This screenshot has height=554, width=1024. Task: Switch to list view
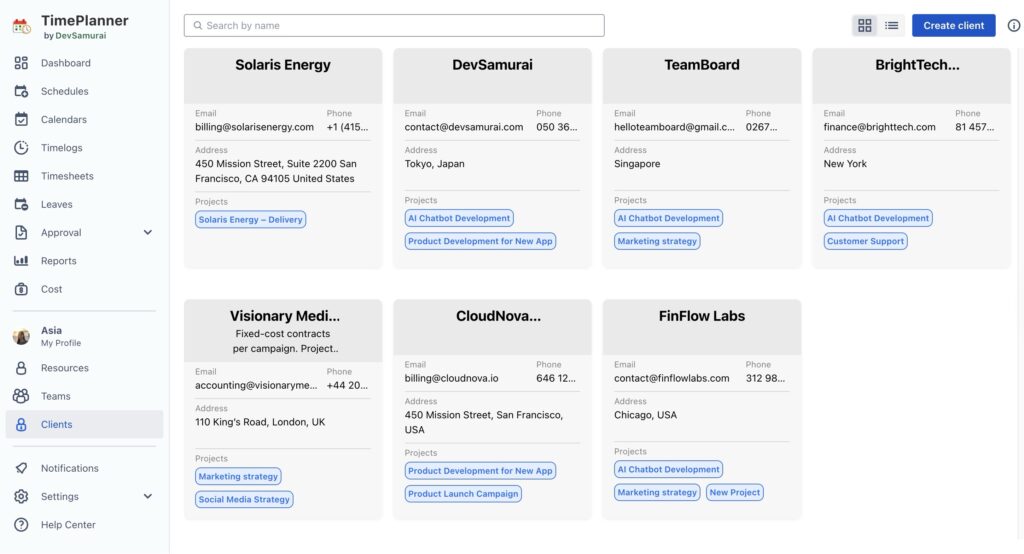coord(891,25)
